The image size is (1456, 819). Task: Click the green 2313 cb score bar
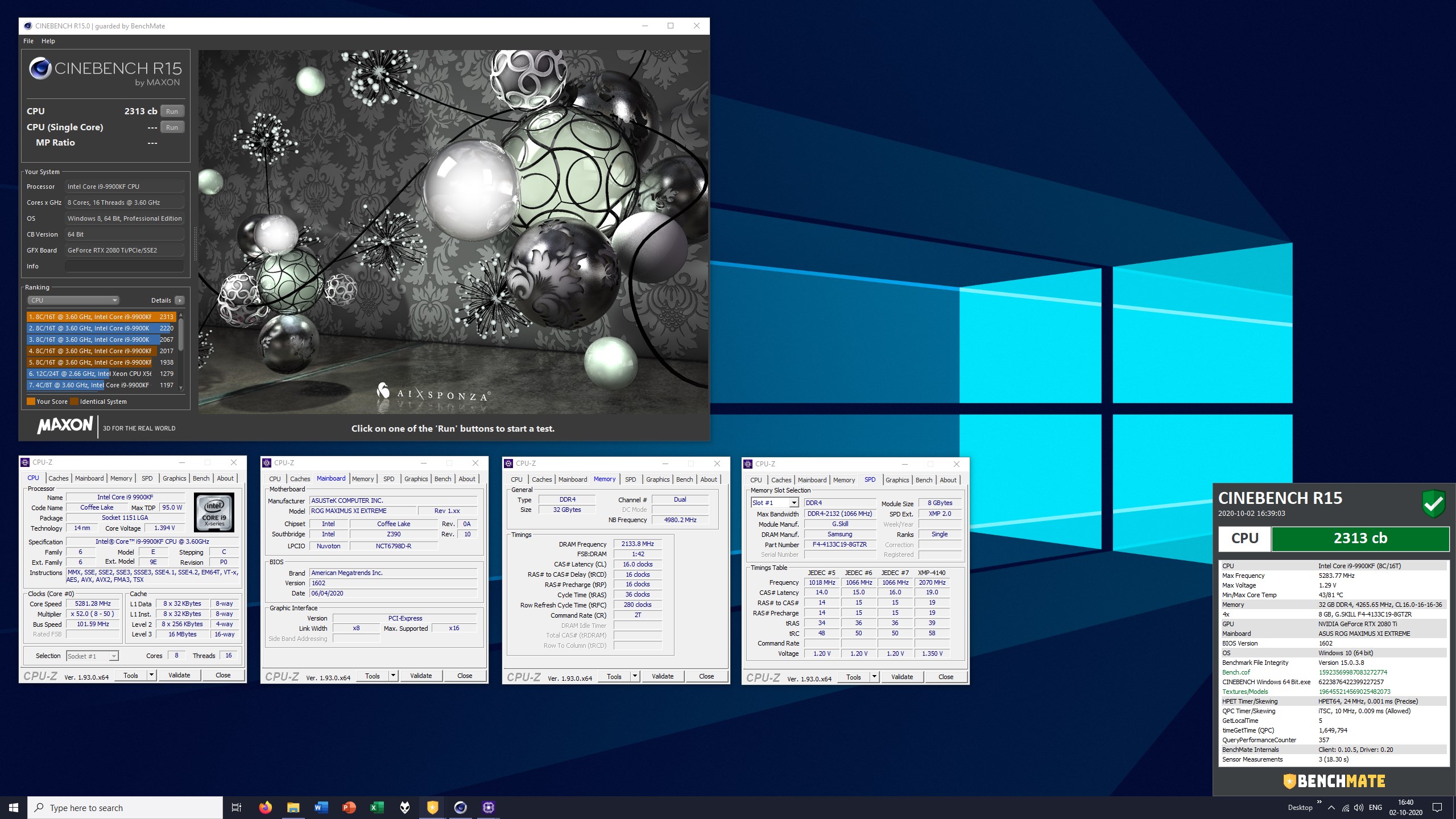click(1360, 539)
